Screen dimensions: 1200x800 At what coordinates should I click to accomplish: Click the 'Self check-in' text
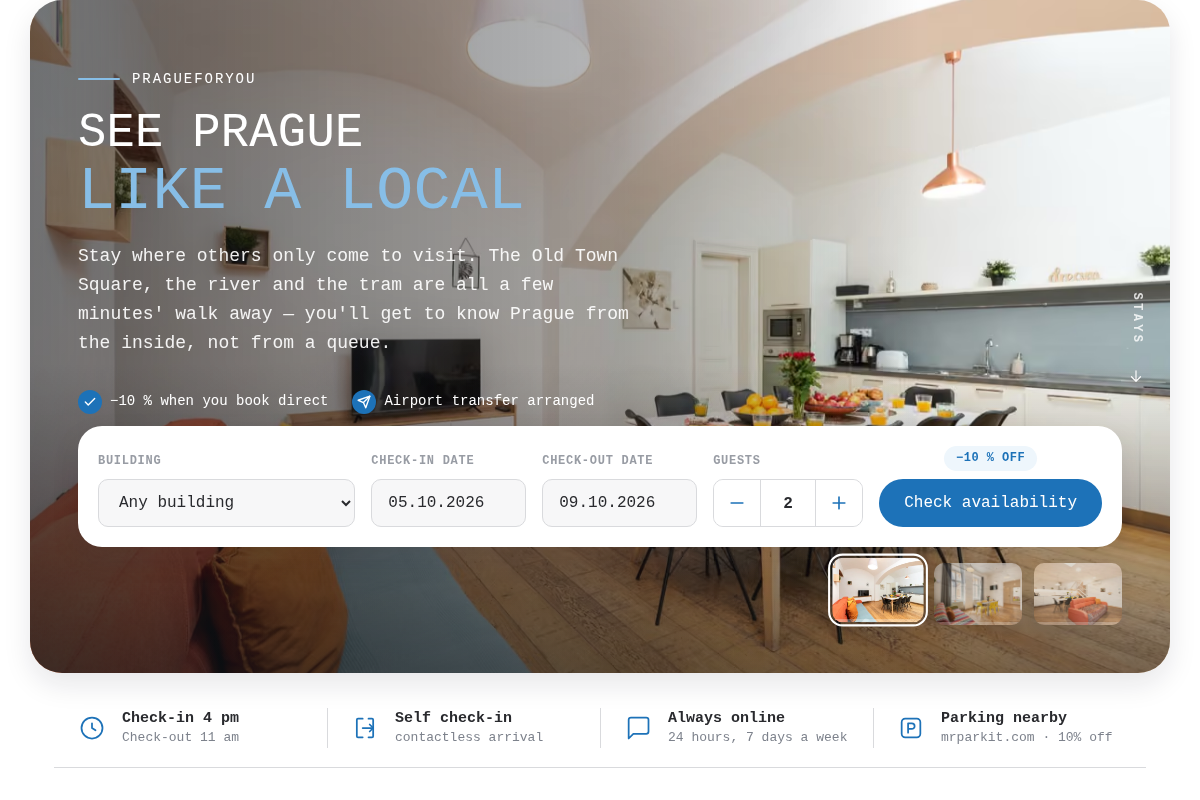453,718
